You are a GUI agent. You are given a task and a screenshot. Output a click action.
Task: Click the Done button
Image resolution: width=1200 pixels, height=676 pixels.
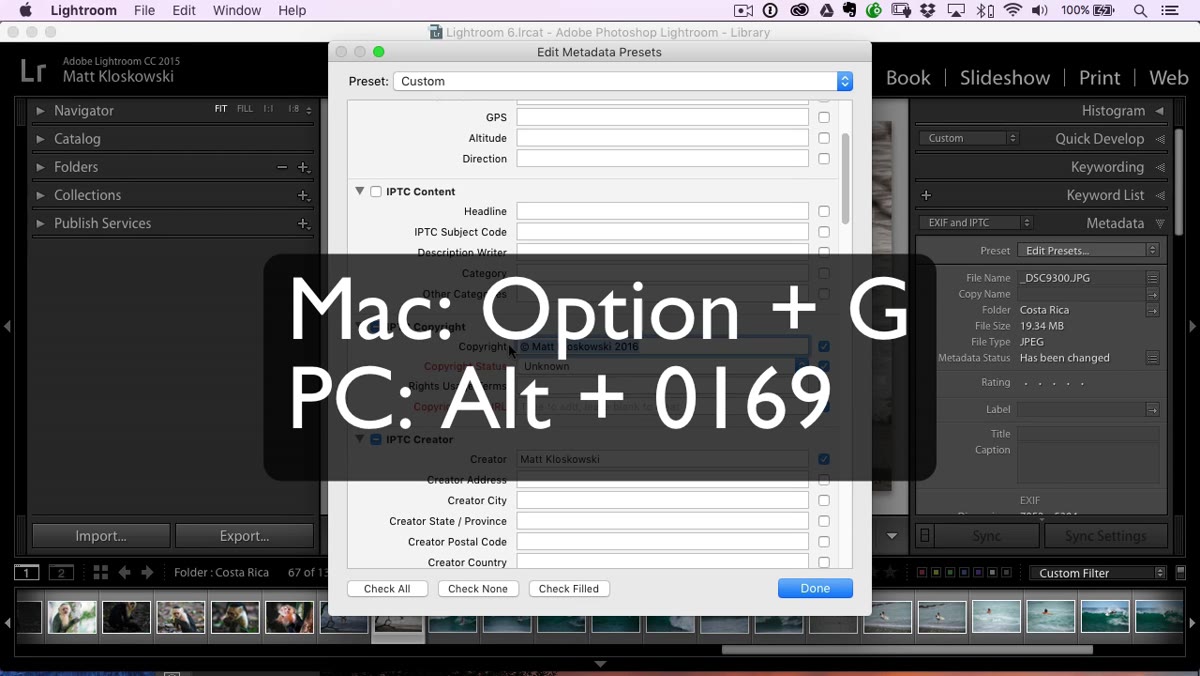coord(815,588)
